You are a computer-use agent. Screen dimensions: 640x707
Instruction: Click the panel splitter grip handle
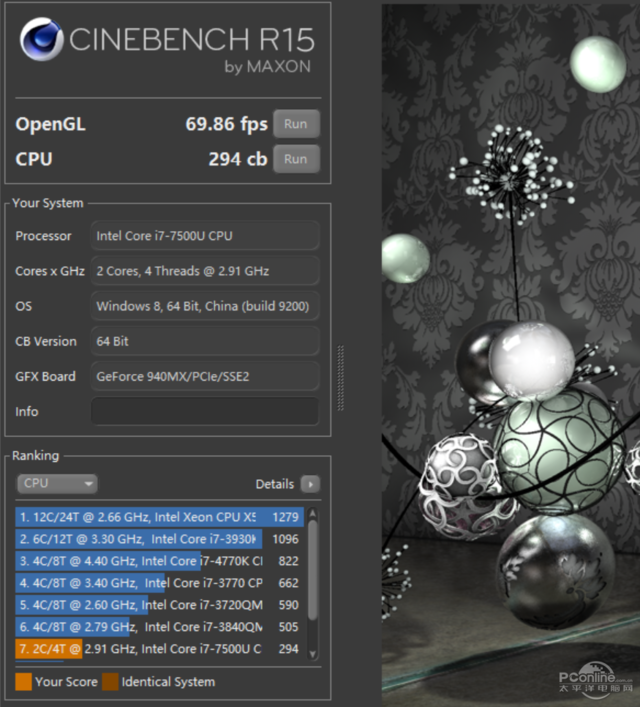341,378
